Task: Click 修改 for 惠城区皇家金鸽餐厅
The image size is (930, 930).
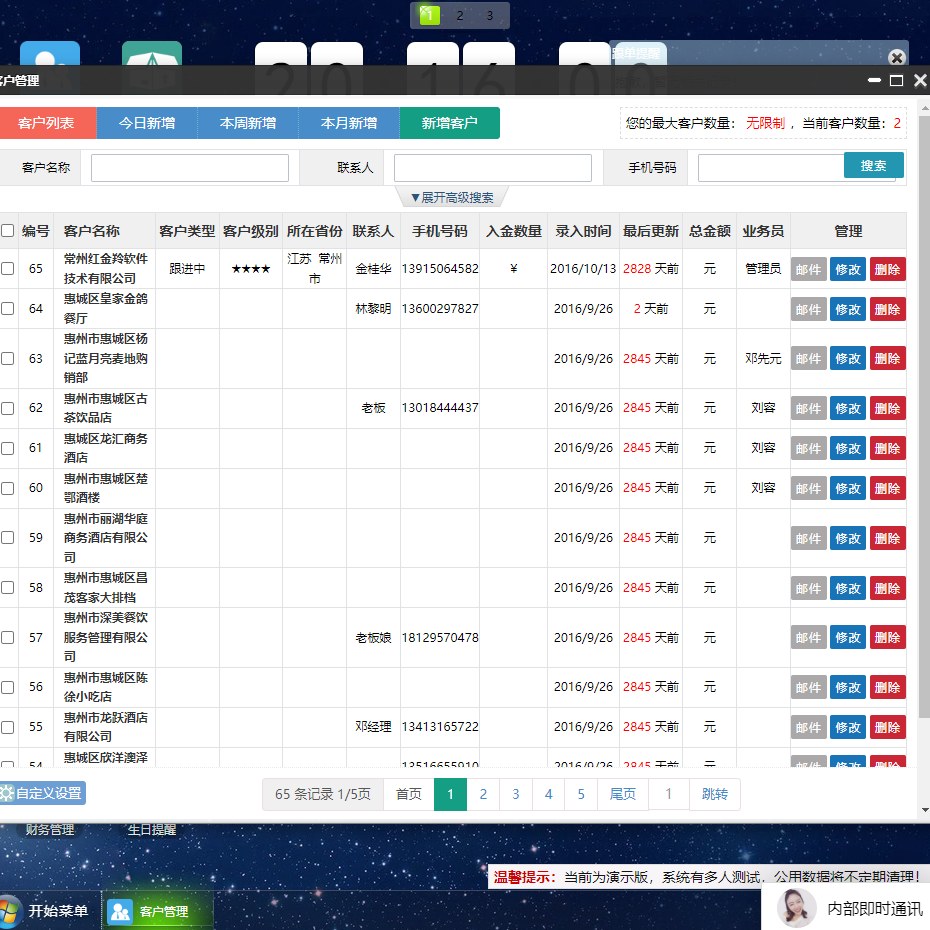Action: click(847, 309)
